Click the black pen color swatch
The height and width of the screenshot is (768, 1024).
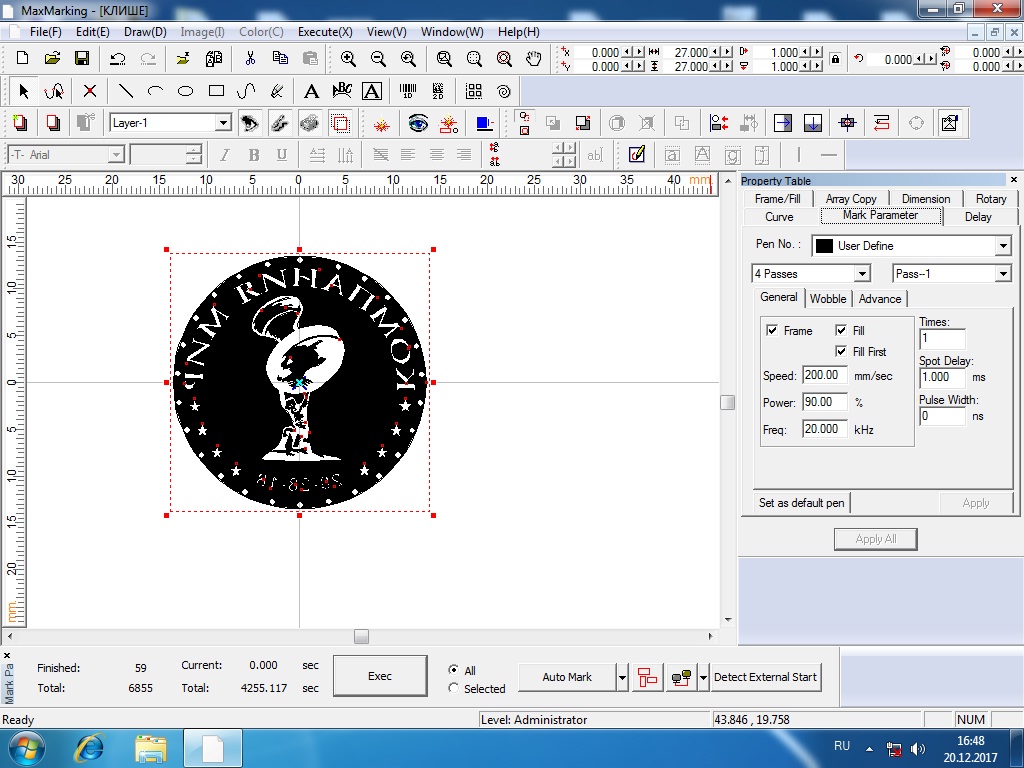823,246
